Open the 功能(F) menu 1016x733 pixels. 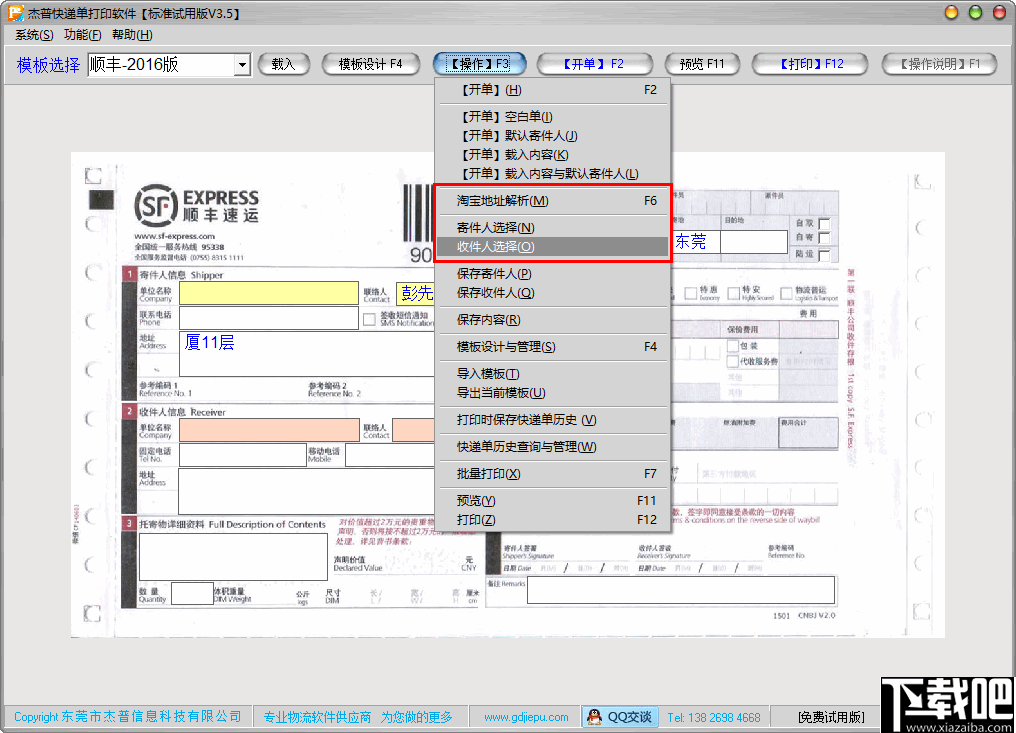(82, 35)
